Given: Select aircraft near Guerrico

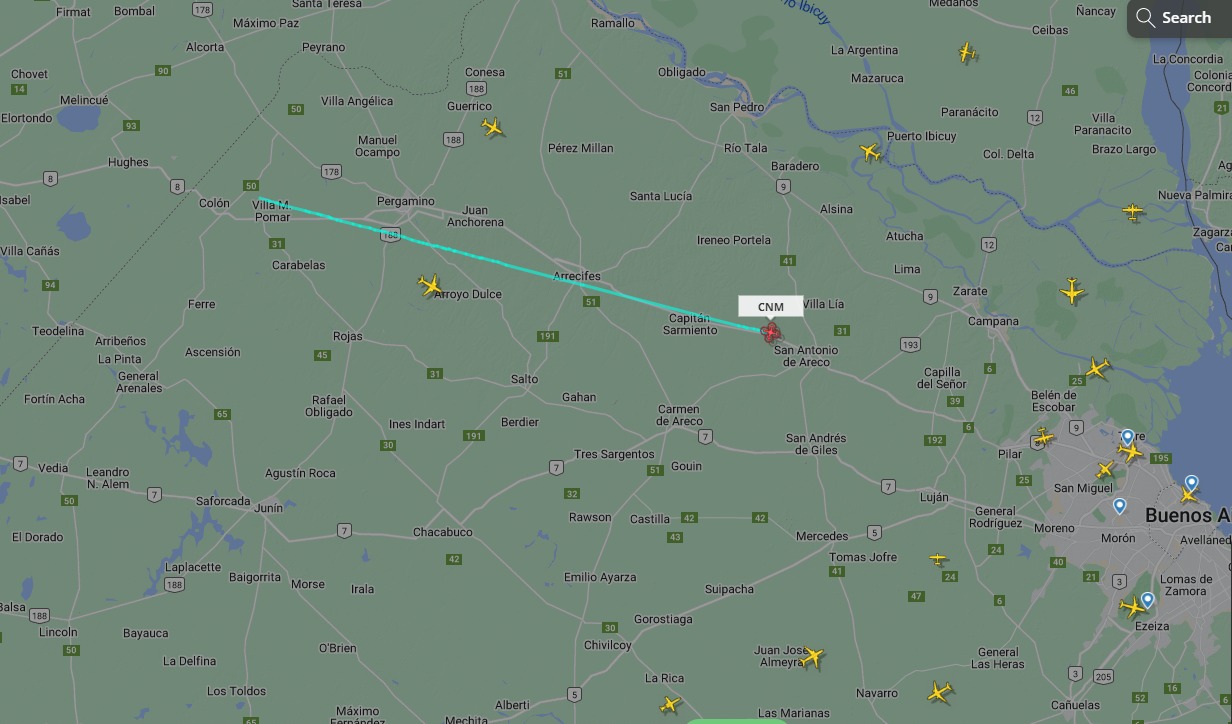Looking at the screenshot, I should [x=492, y=127].
